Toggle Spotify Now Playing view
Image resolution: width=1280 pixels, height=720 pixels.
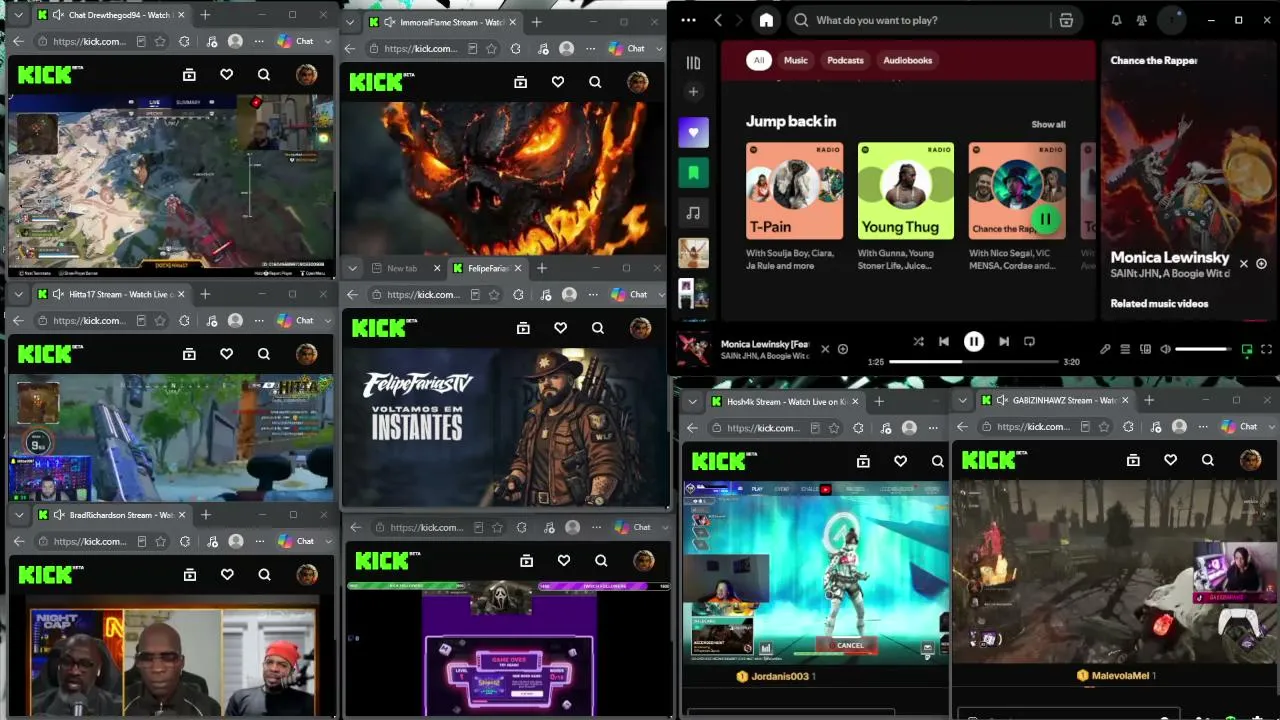point(1247,349)
